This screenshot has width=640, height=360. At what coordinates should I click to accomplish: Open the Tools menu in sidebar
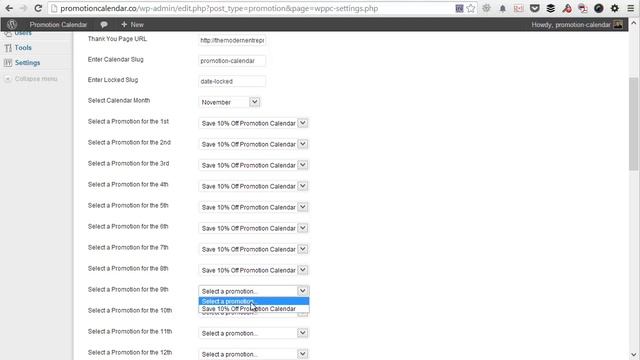(23, 48)
